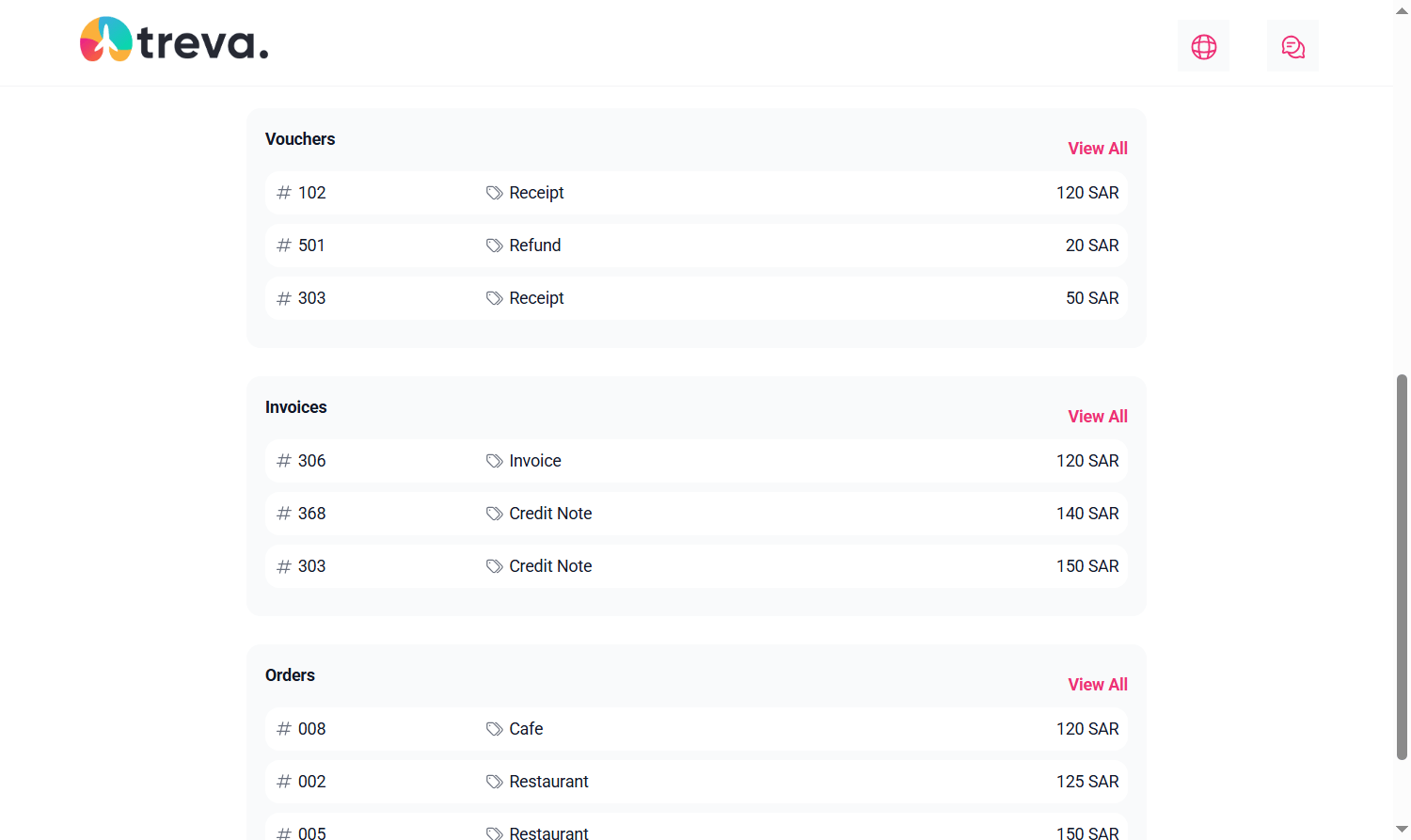
Task: Click the scrollbar down arrow
Action: [1402, 829]
